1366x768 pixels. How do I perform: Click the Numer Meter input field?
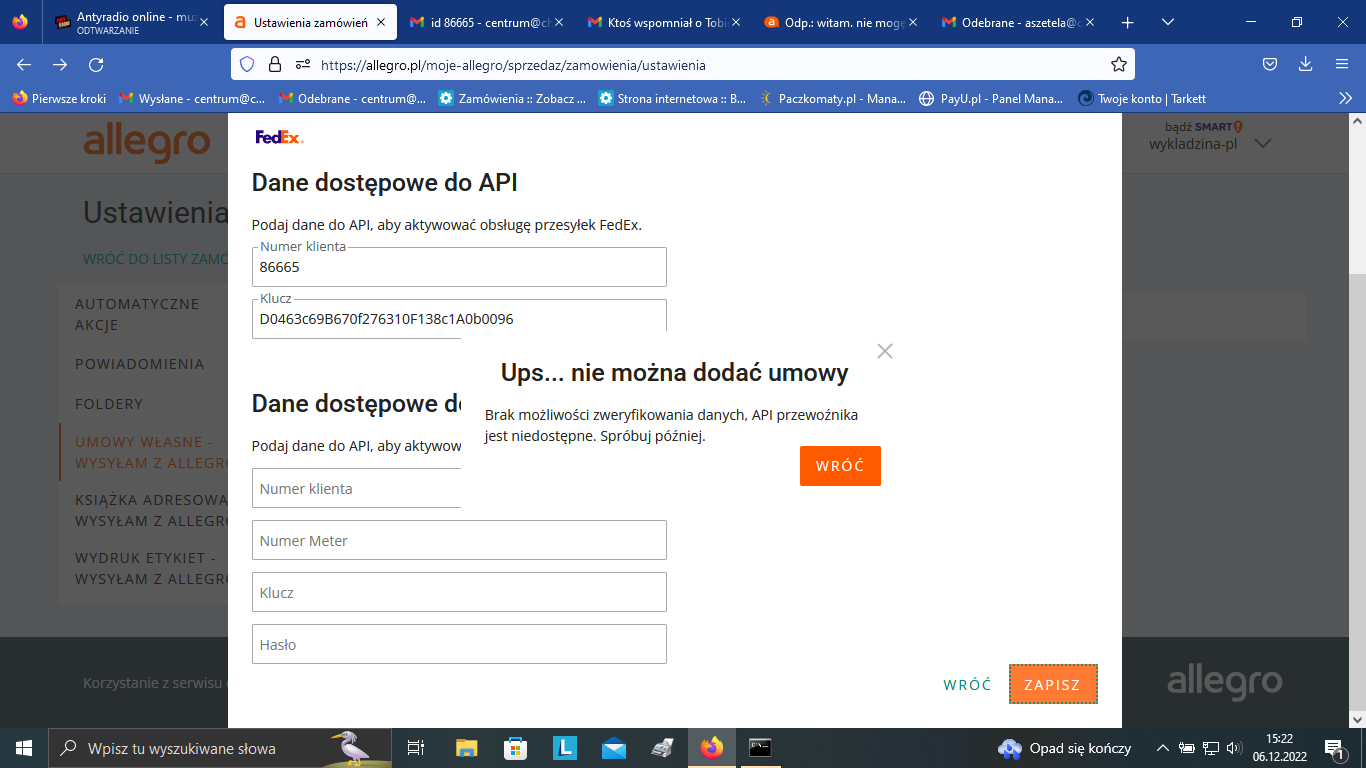[459, 540]
